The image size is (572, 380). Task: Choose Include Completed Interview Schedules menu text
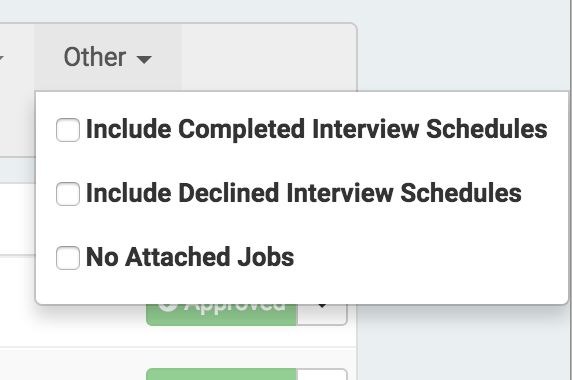[x=316, y=129]
